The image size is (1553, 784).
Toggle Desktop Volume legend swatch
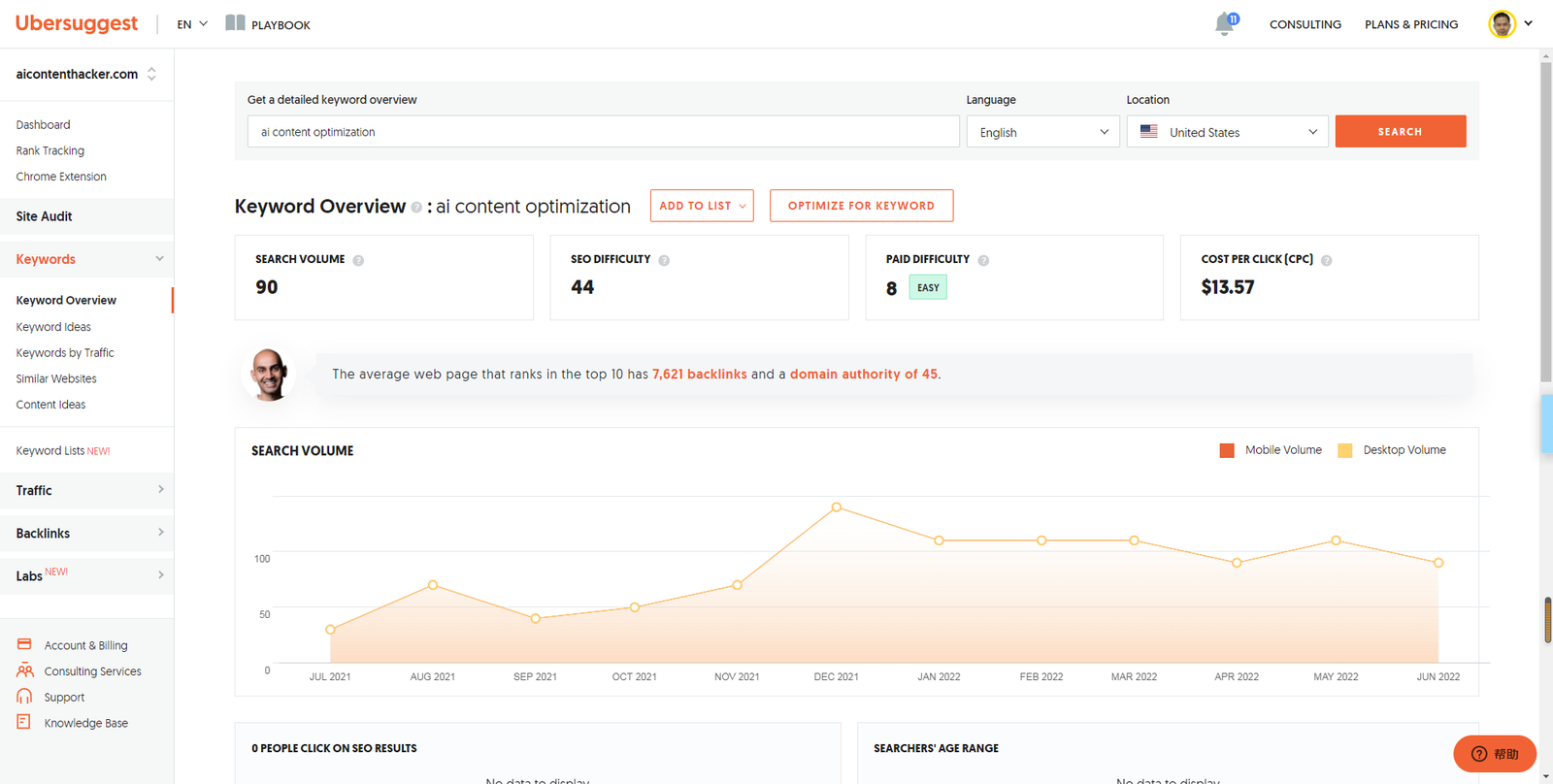pos(1345,450)
